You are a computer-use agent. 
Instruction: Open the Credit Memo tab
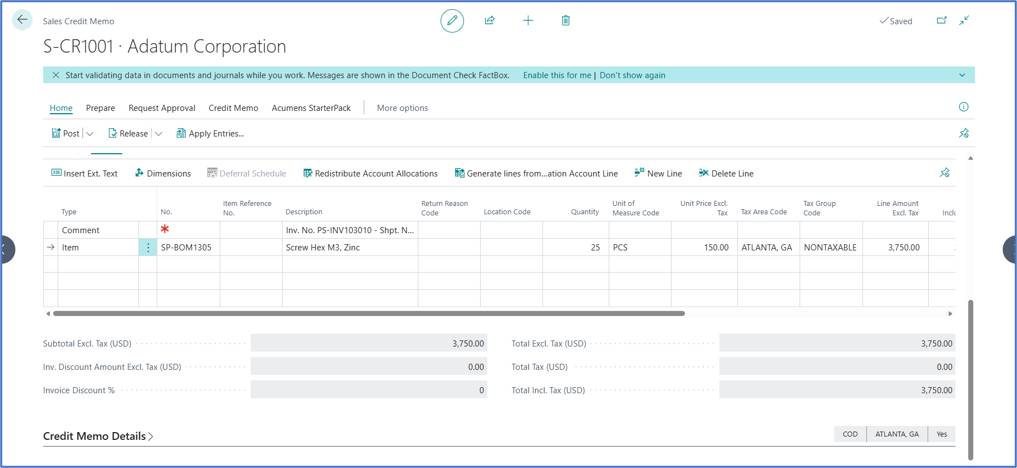click(233, 108)
